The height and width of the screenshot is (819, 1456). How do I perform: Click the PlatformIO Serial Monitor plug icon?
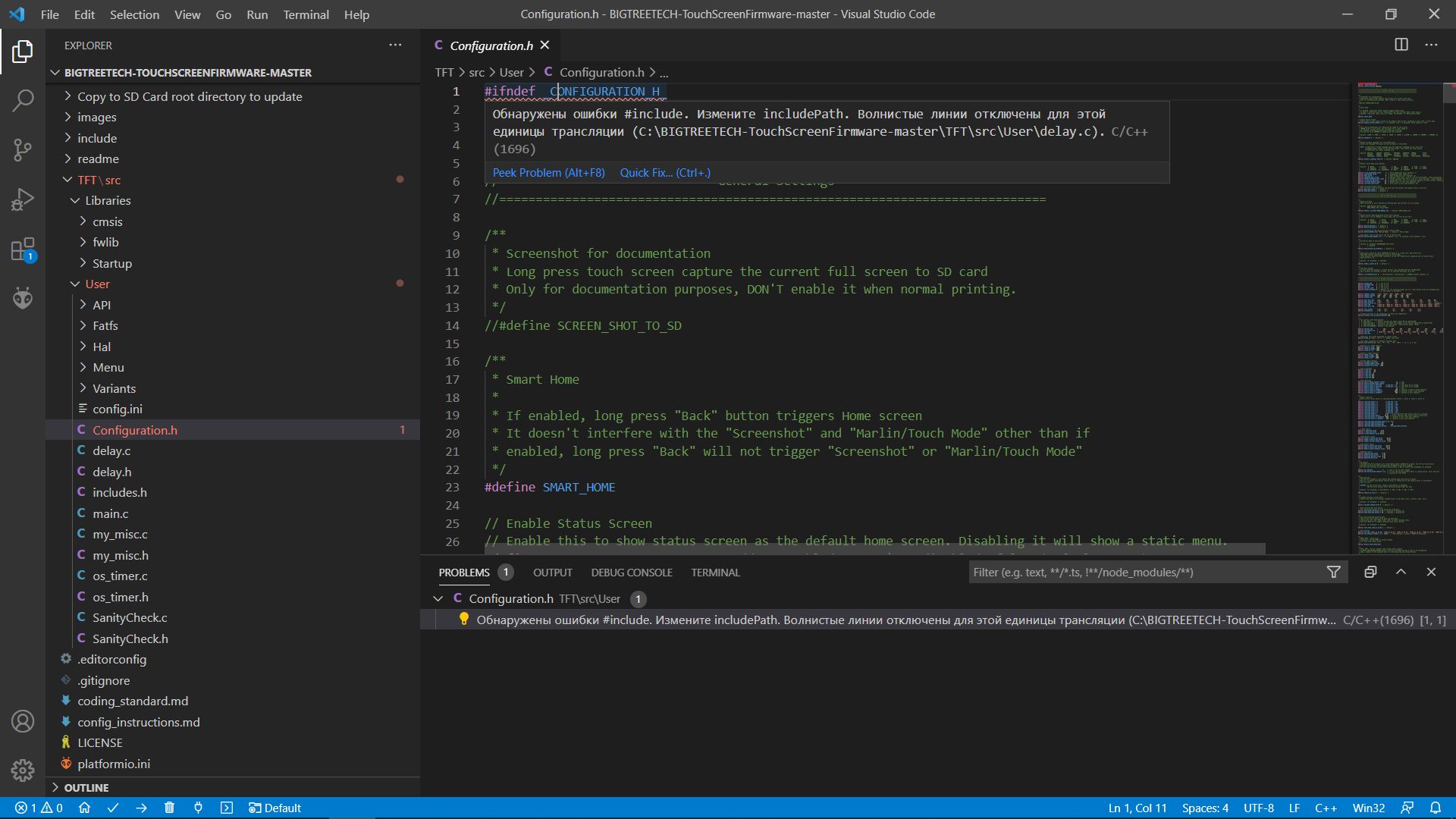[198, 808]
